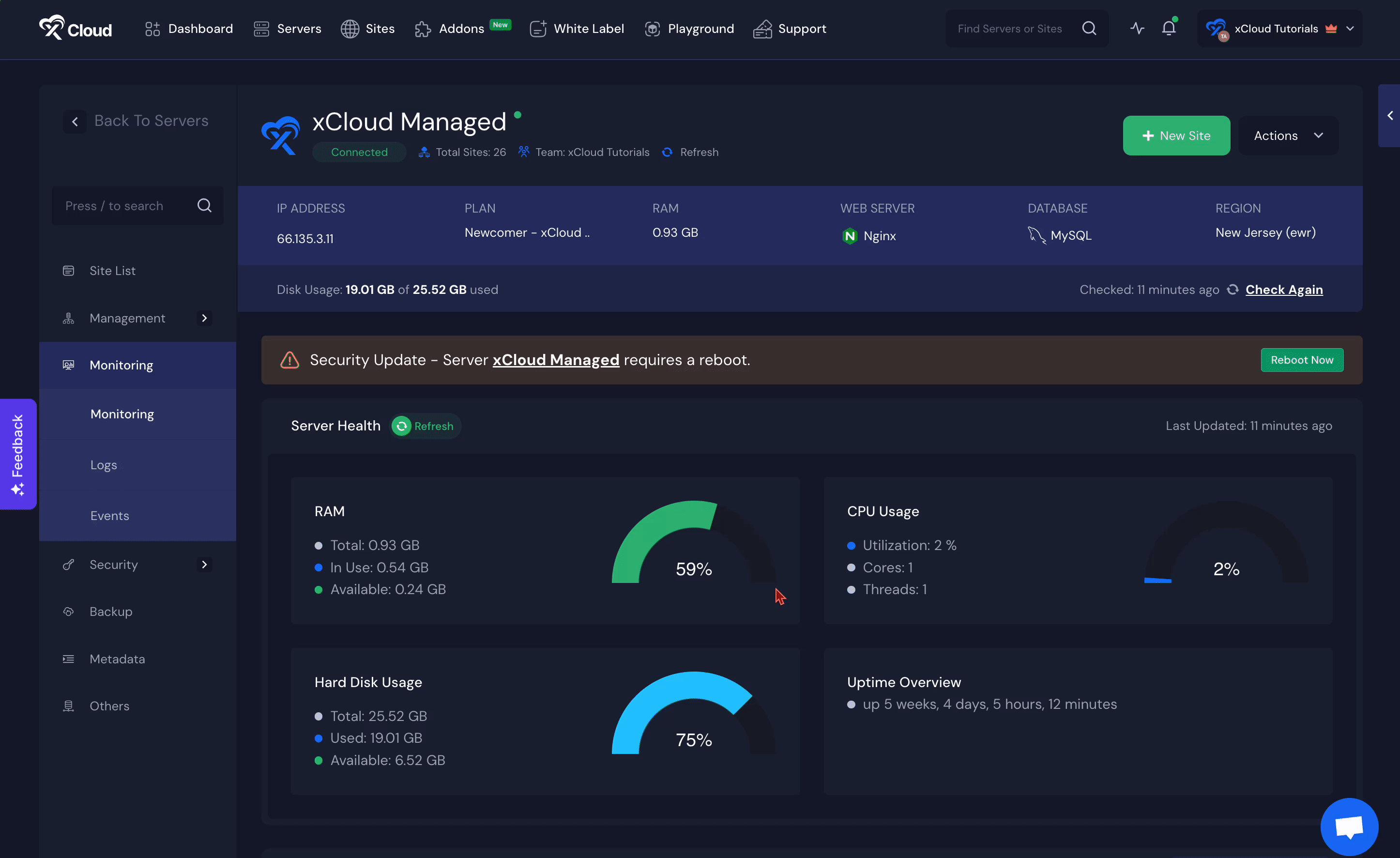The image size is (1400, 858).
Task: Click the Reboot Now button
Action: tap(1301, 360)
